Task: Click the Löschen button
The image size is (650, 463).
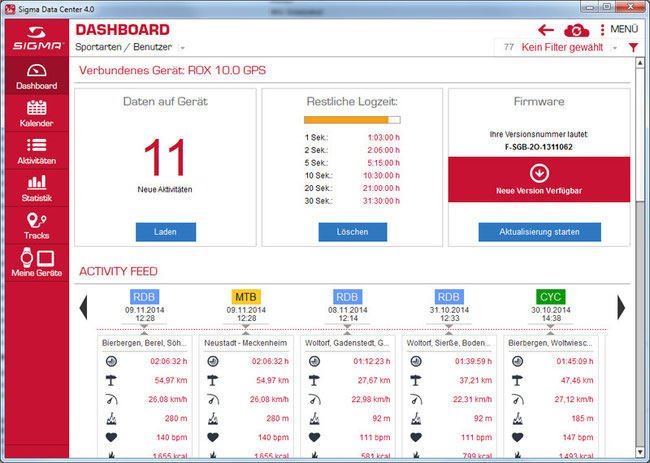Action: tap(352, 232)
